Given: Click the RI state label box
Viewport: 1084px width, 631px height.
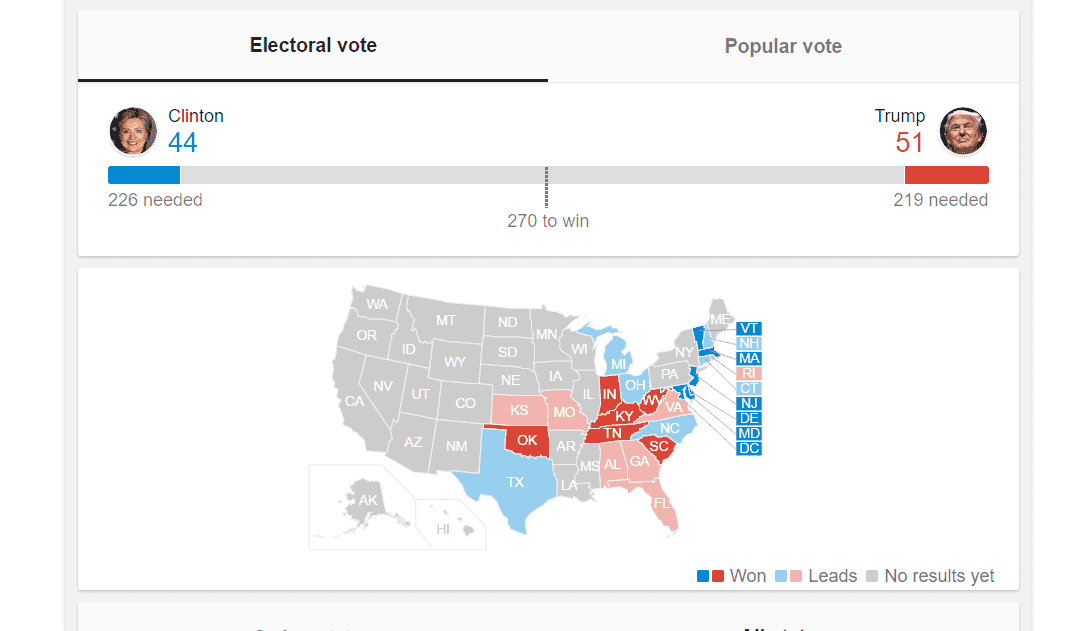Looking at the screenshot, I should tap(749, 373).
